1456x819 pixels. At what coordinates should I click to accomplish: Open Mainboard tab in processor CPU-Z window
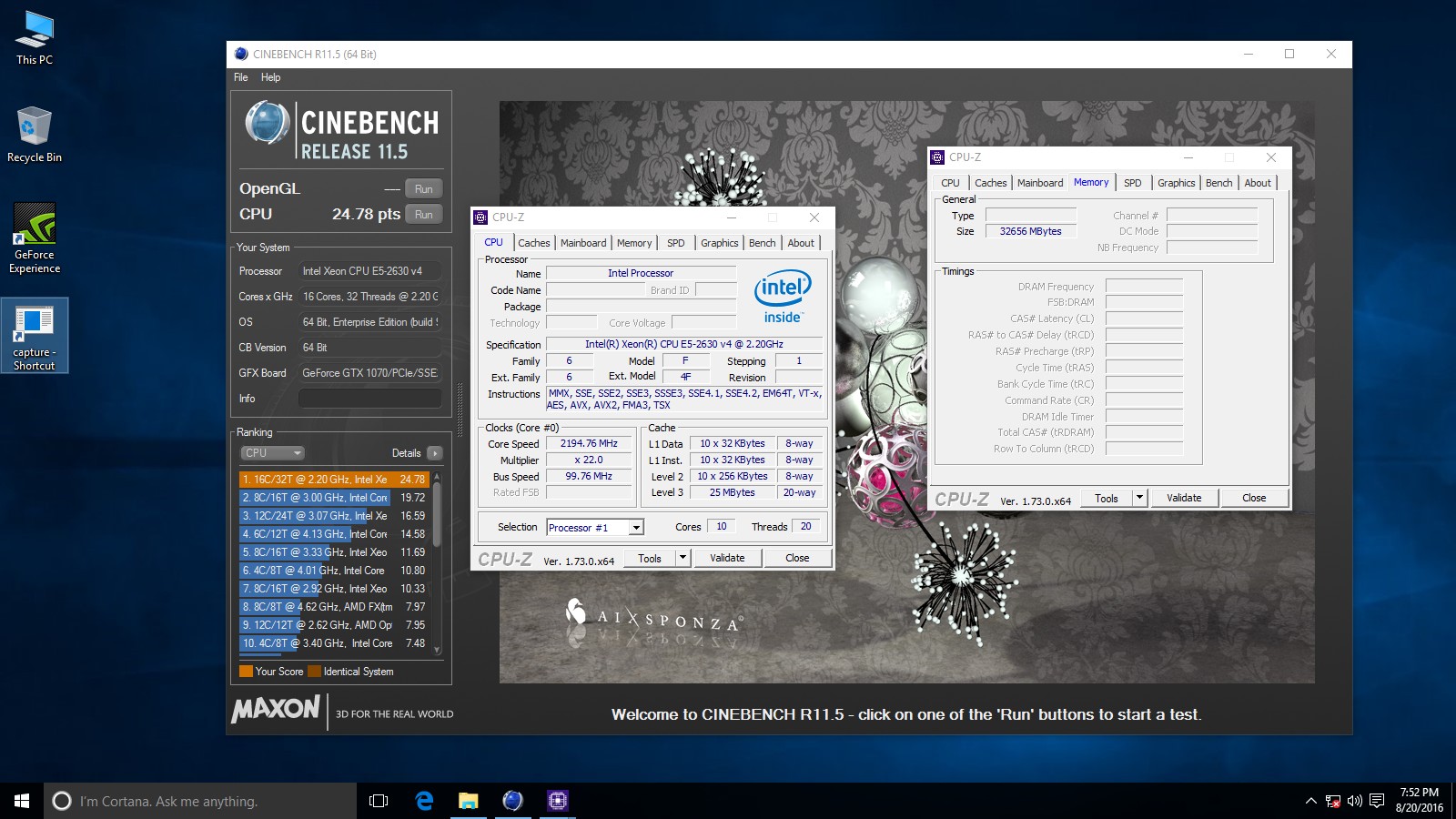(583, 243)
